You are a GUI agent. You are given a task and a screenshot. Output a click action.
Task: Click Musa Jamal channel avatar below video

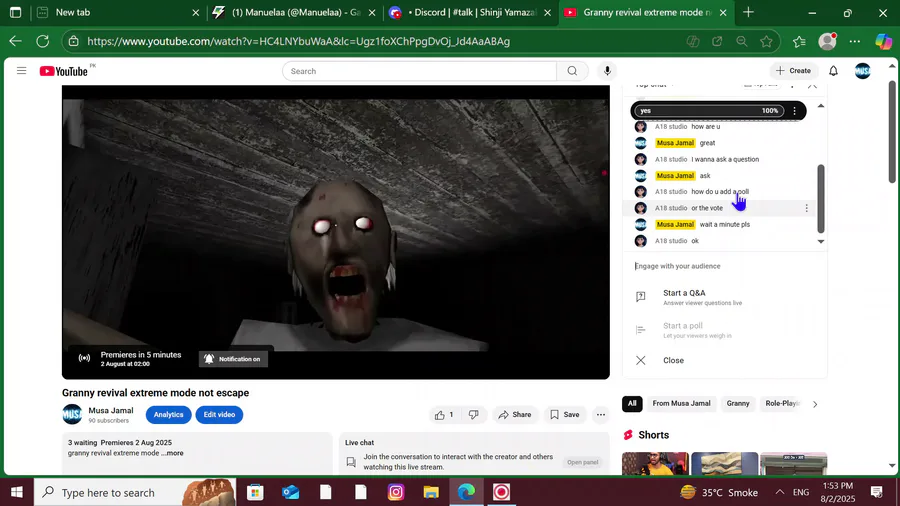click(72, 414)
